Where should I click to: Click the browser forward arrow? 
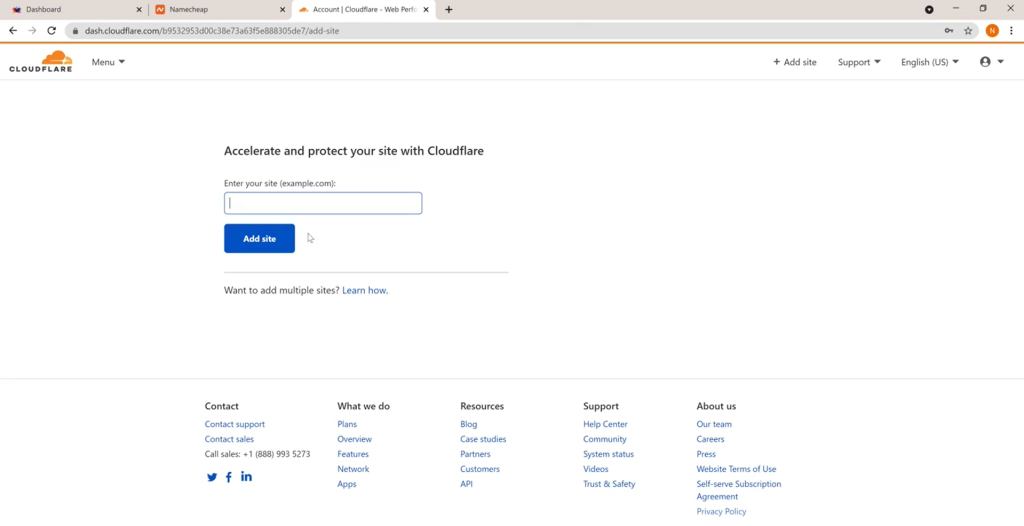[x=32, y=31]
